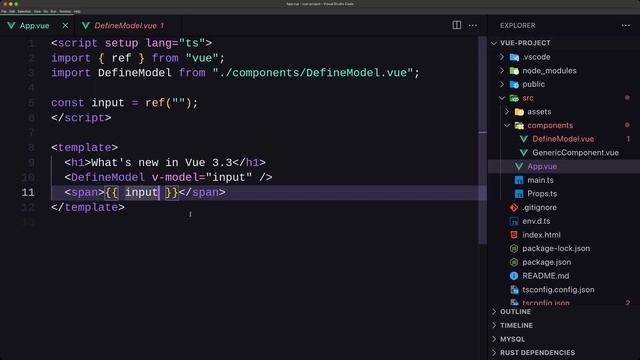Open tsconfig.config.json in the Explorer
The image size is (640, 360).
[558, 290]
